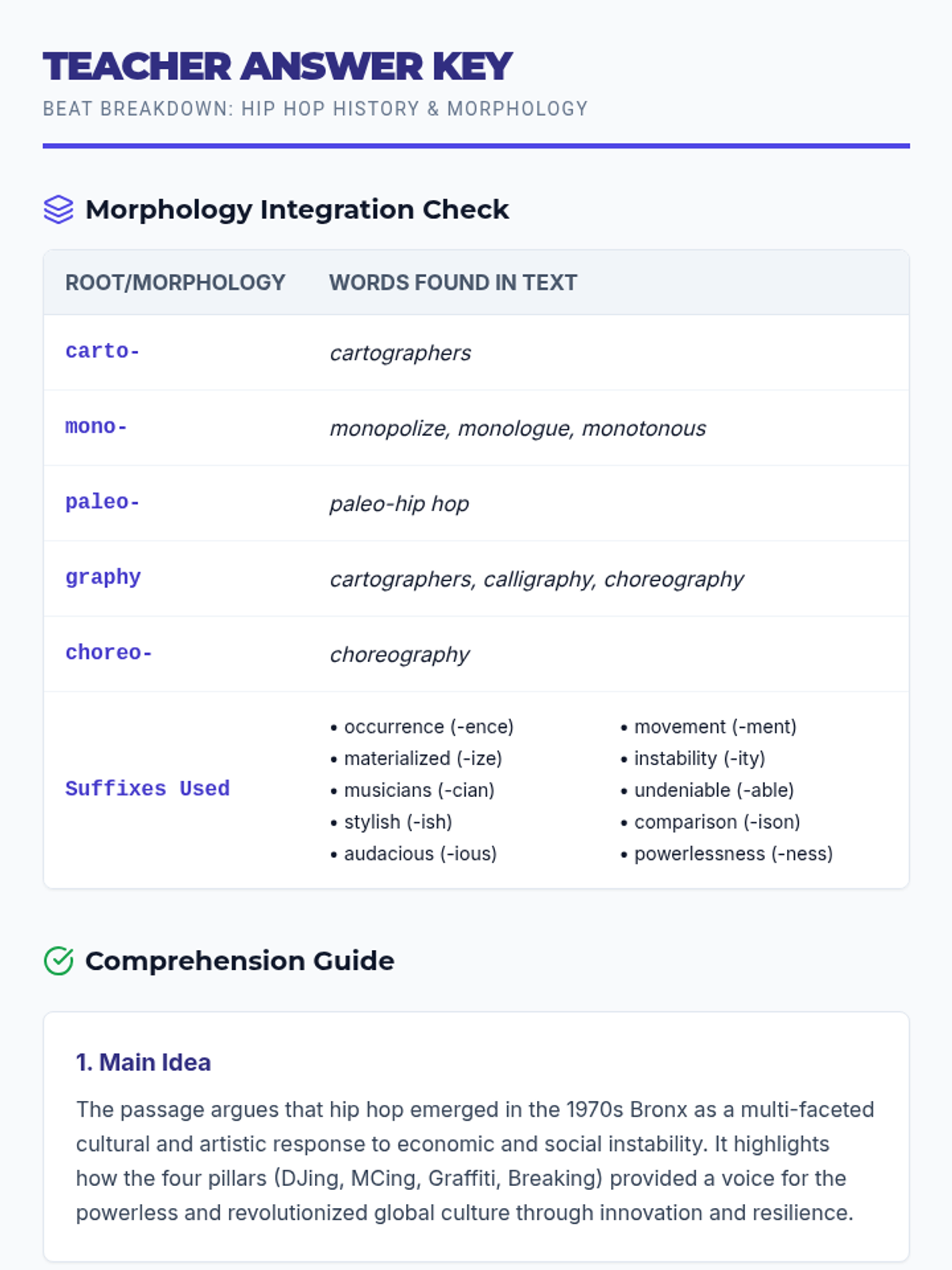Click the Root/Morphology column header
952x1270 pixels.
[x=175, y=283]
